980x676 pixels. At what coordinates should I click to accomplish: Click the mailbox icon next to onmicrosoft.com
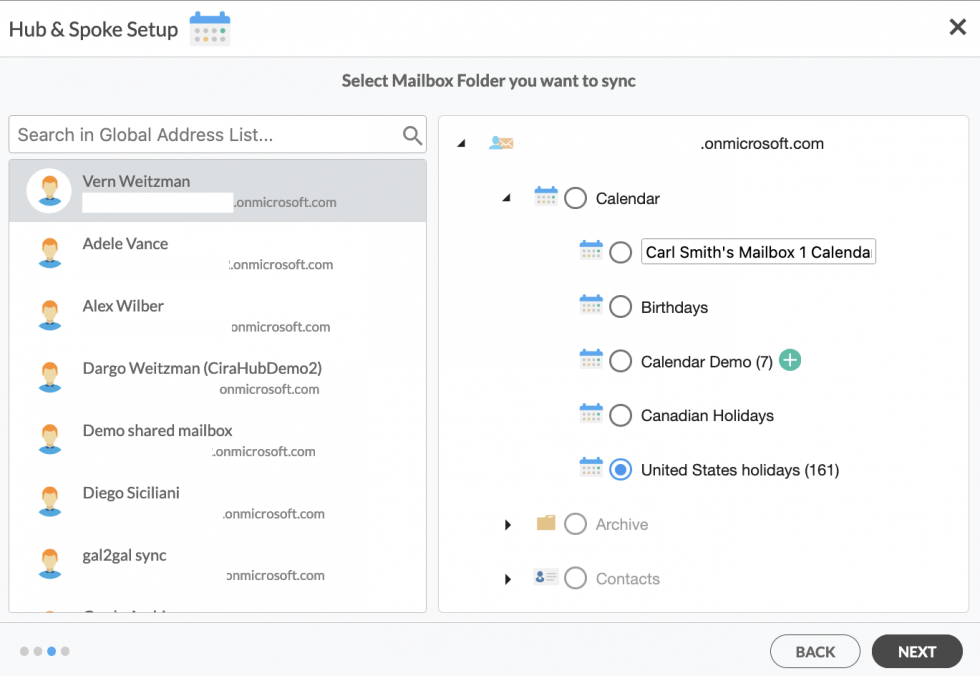tap(501, 143)
